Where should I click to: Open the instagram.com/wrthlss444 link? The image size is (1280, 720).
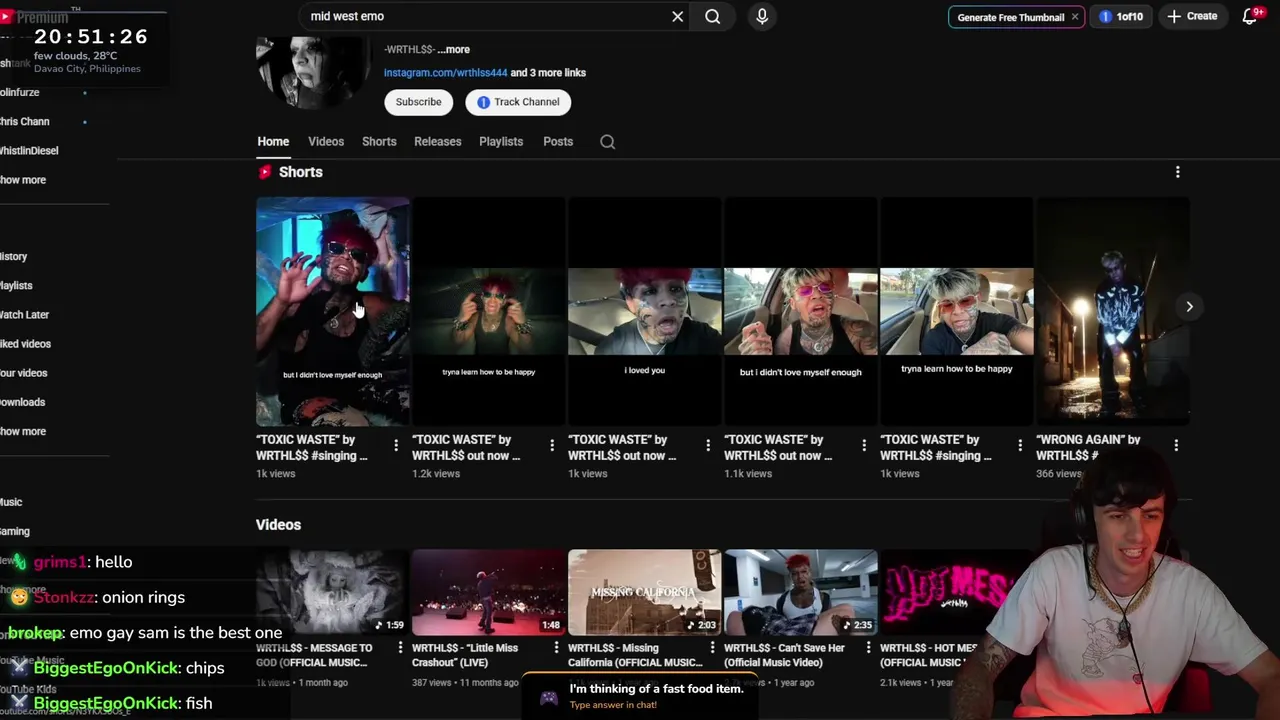(445, 73)
